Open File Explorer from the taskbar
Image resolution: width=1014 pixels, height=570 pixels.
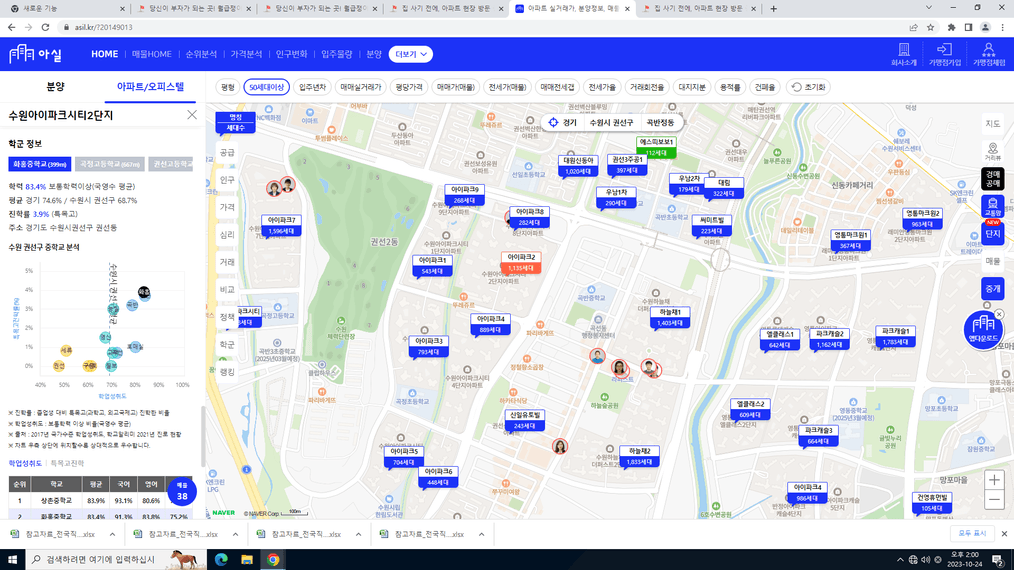pyautogui.click(x=247, y=559)
